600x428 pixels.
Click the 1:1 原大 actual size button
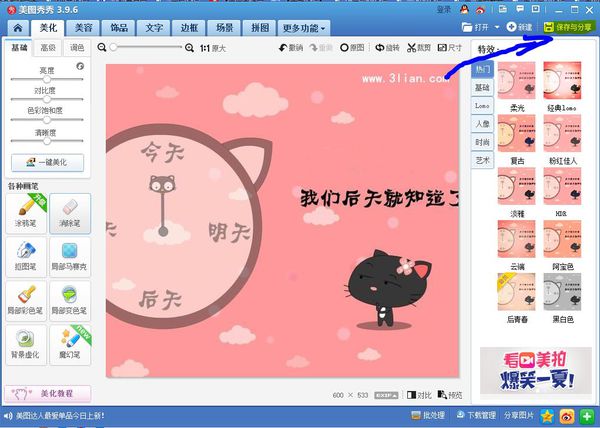[x=213, y=48]
